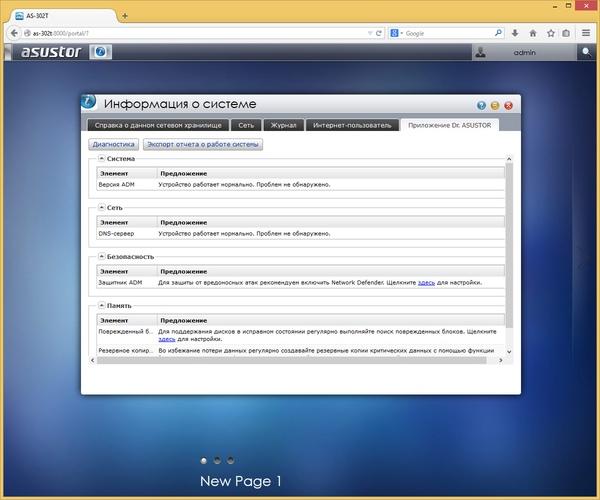Go to Firefox home page icon
The image size is (600, 500).
[533, 33]
